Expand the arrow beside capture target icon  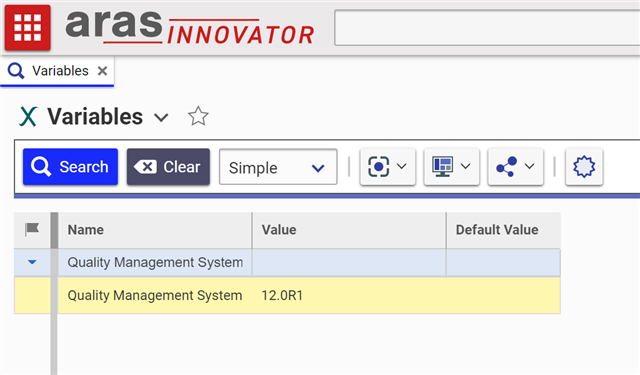402,166
